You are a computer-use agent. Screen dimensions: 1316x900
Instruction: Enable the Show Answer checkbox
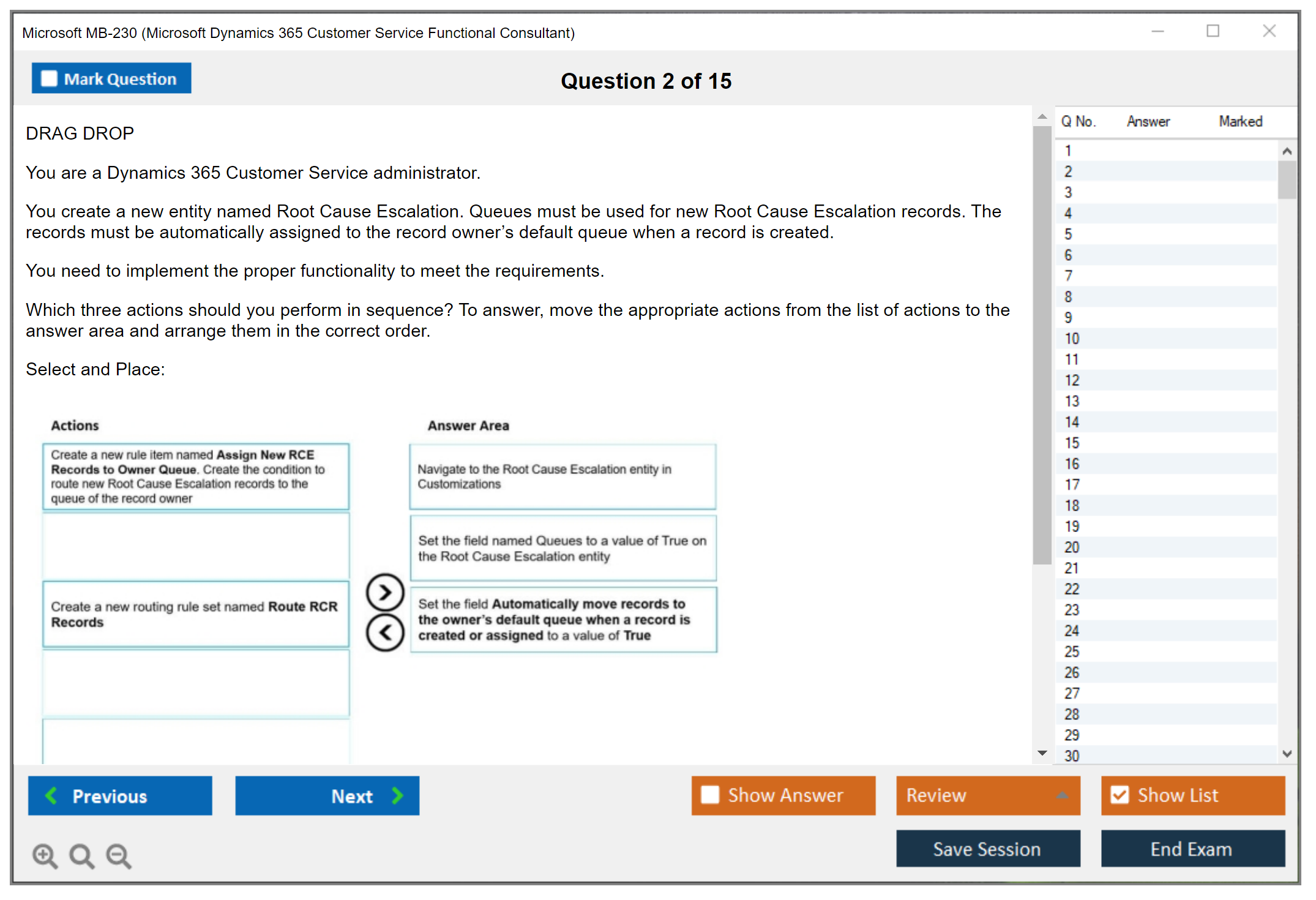pyautogui.click(x=710, y=795)
